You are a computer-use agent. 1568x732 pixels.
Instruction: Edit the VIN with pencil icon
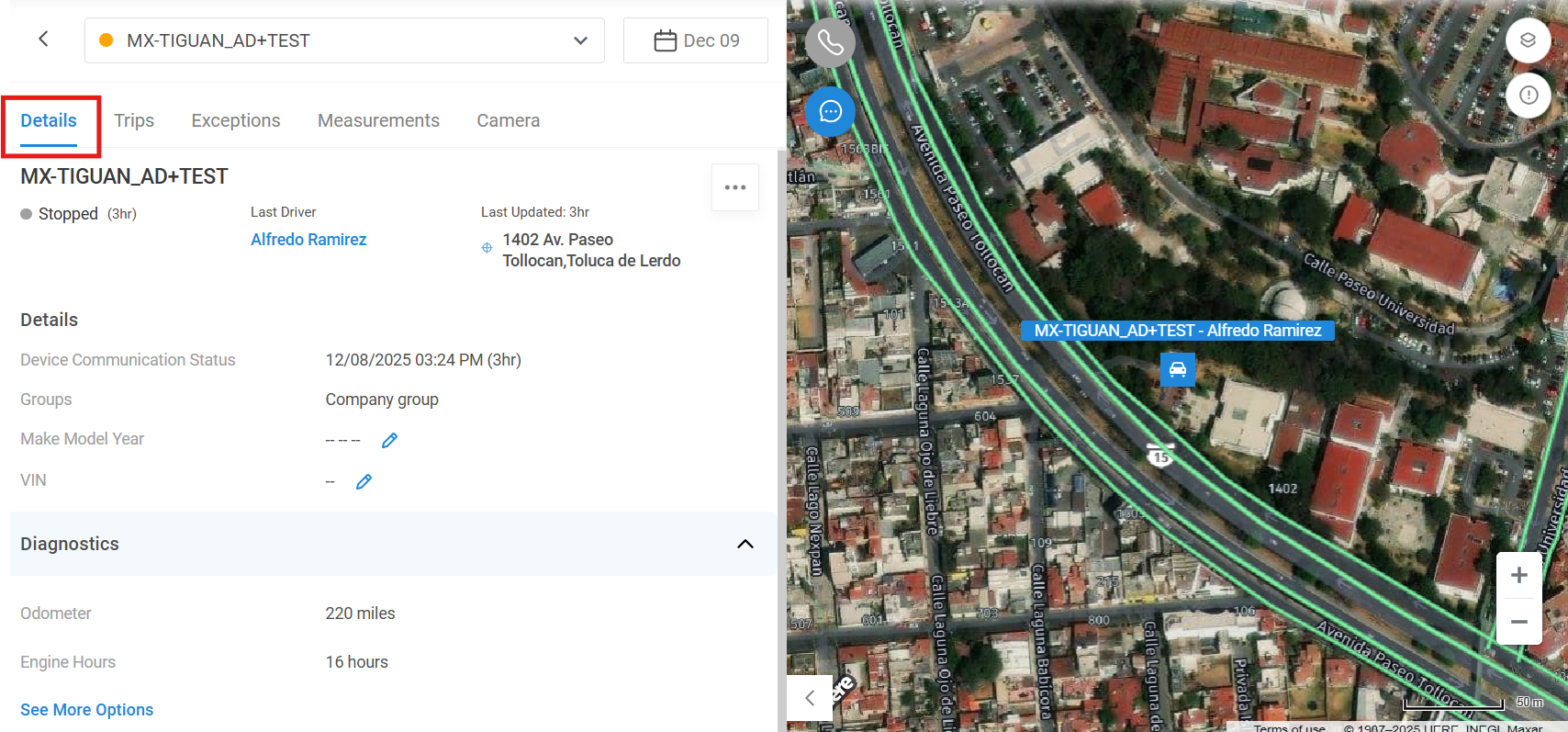pyautogui.click(x=364, y=482)
